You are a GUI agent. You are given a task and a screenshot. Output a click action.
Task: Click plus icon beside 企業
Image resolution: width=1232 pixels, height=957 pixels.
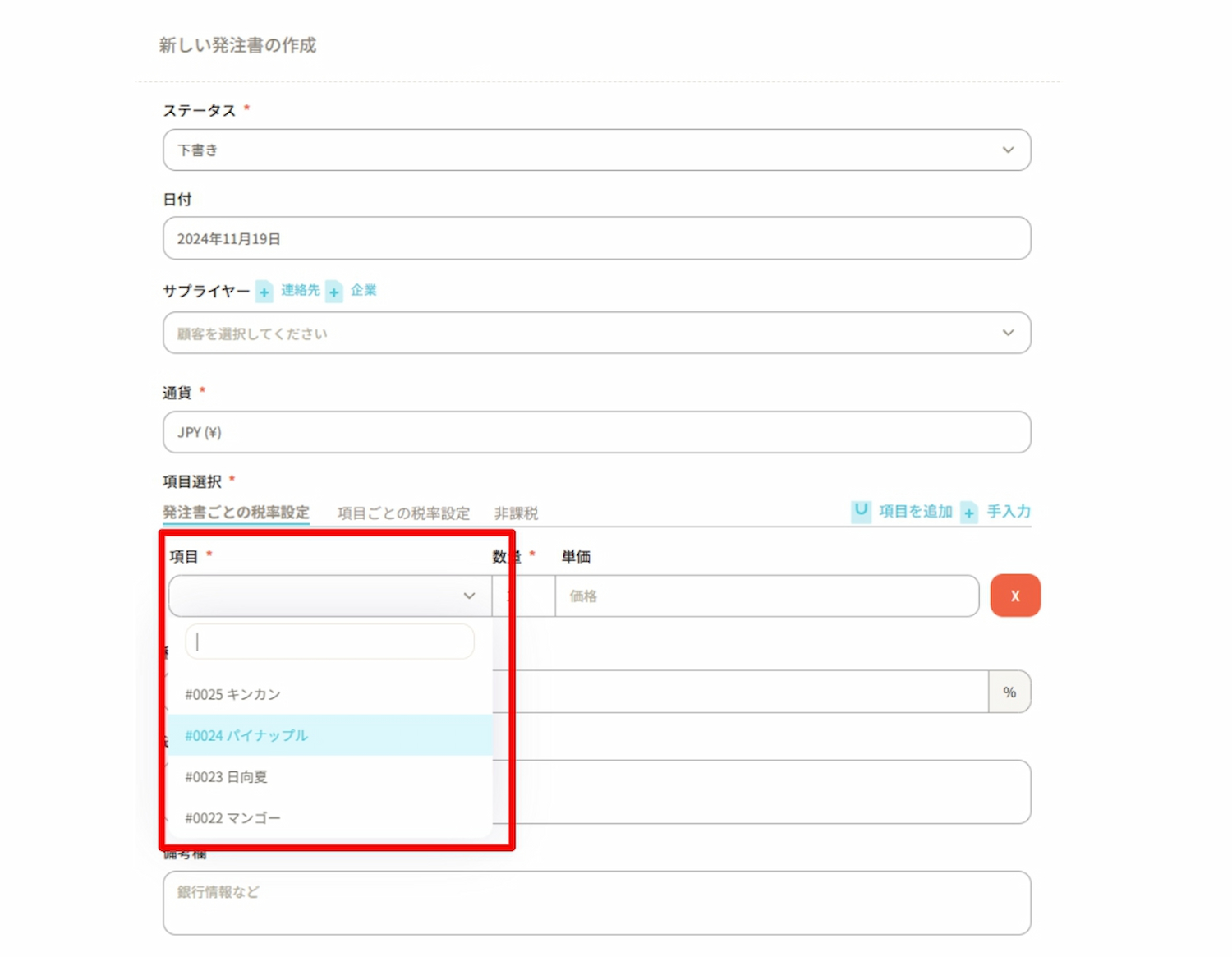334,292
